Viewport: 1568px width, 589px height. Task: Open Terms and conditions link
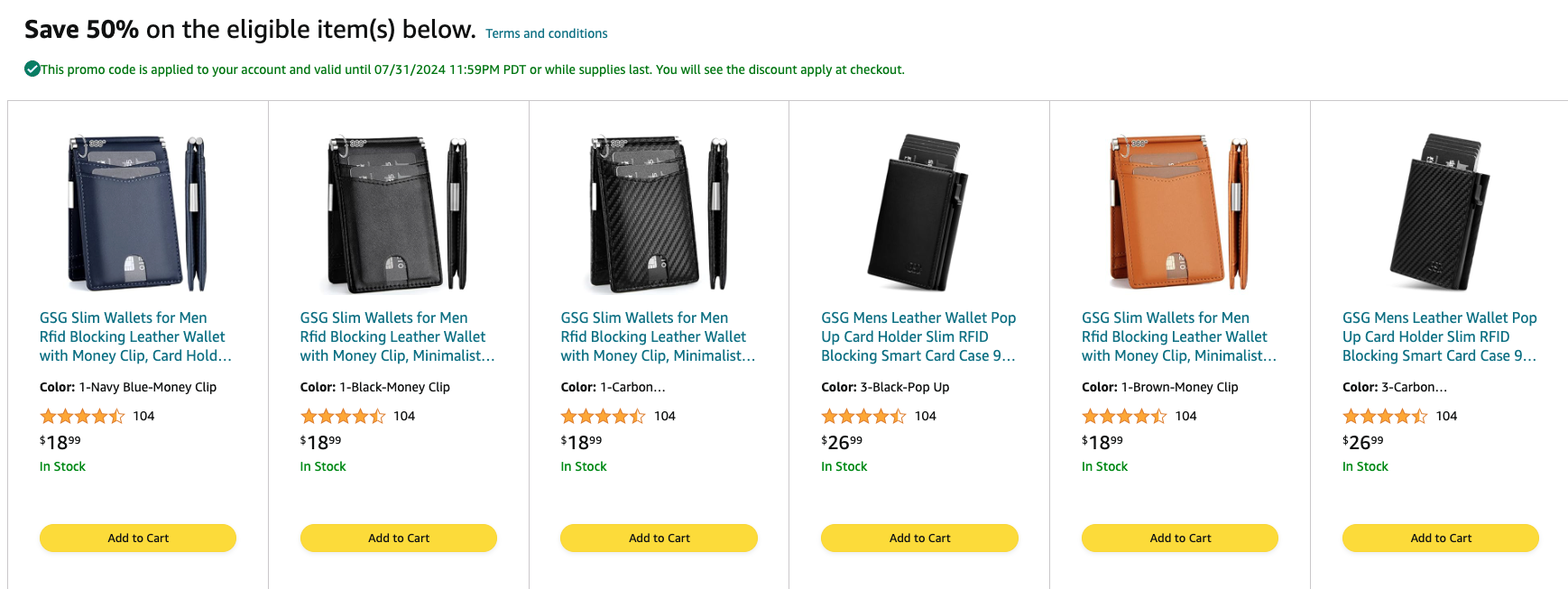(x=546, y=33)
